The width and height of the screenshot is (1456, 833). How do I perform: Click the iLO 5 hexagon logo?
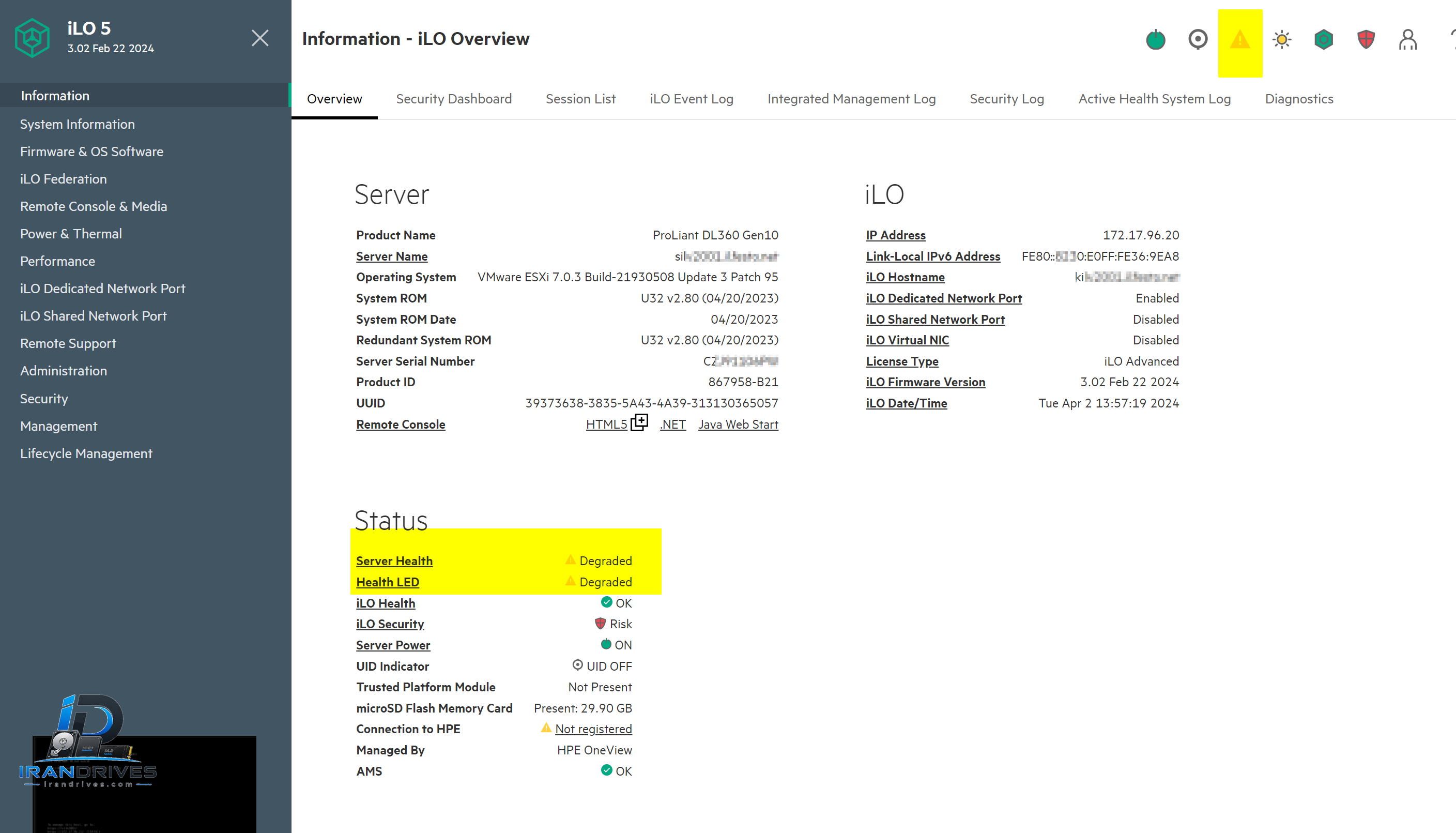pyautogui.click(x=32, y=38)
